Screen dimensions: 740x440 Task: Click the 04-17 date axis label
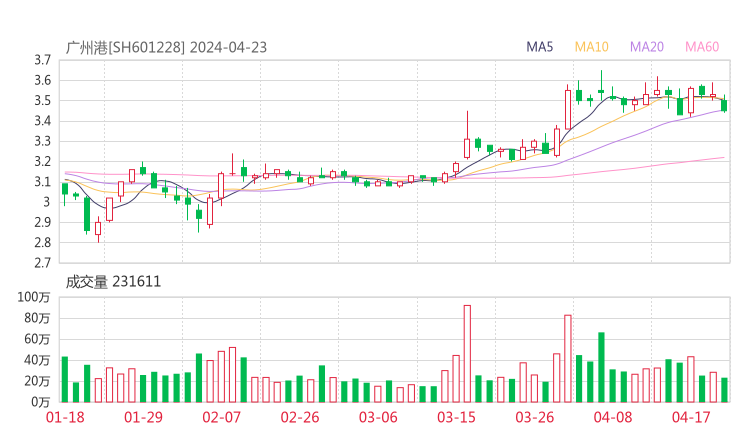pyautogui.click(x=691, y=417)
